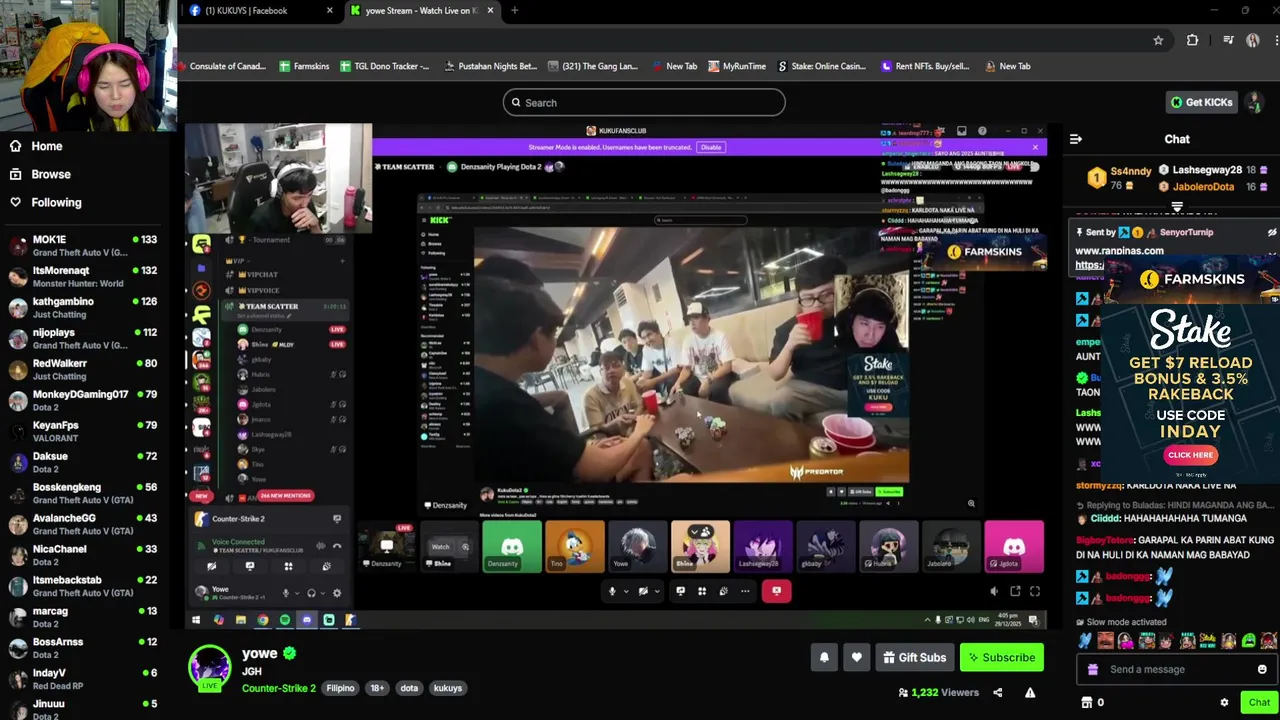1280x720 pixels.
Task: Open browser extensions puzzle icon
Action: 1192,40
